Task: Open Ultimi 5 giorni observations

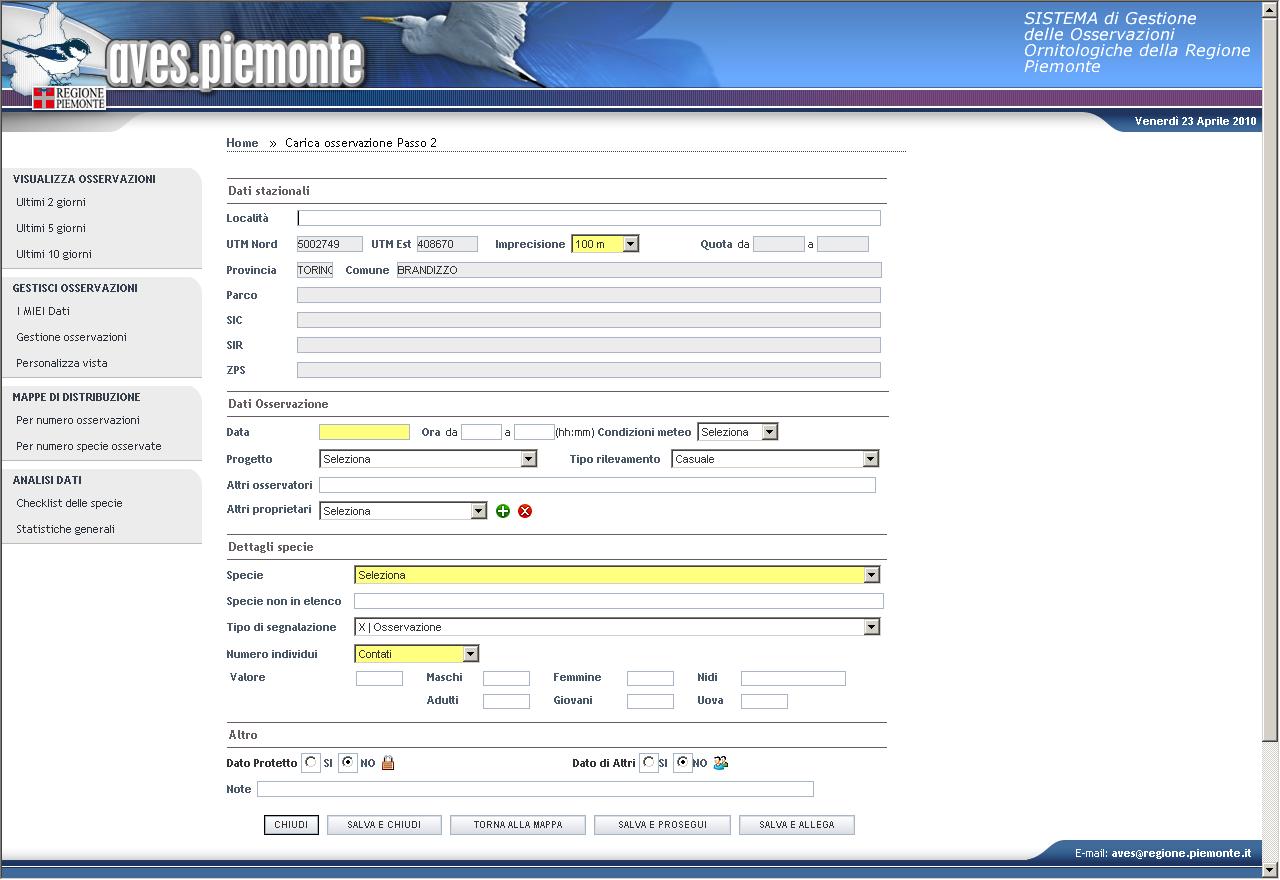Action: (x=51, y=228)
